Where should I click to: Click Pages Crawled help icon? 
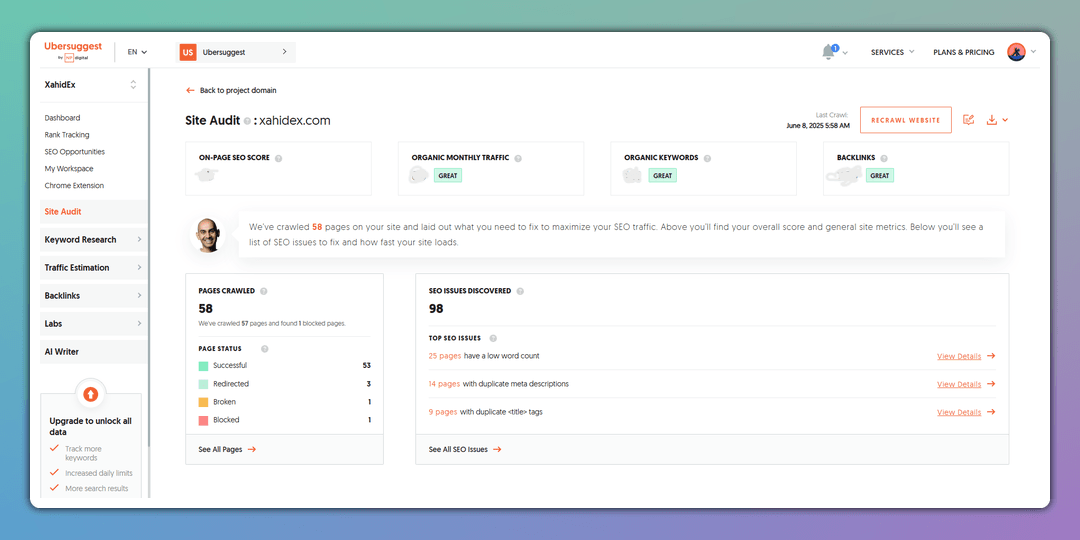pos(264,291)
